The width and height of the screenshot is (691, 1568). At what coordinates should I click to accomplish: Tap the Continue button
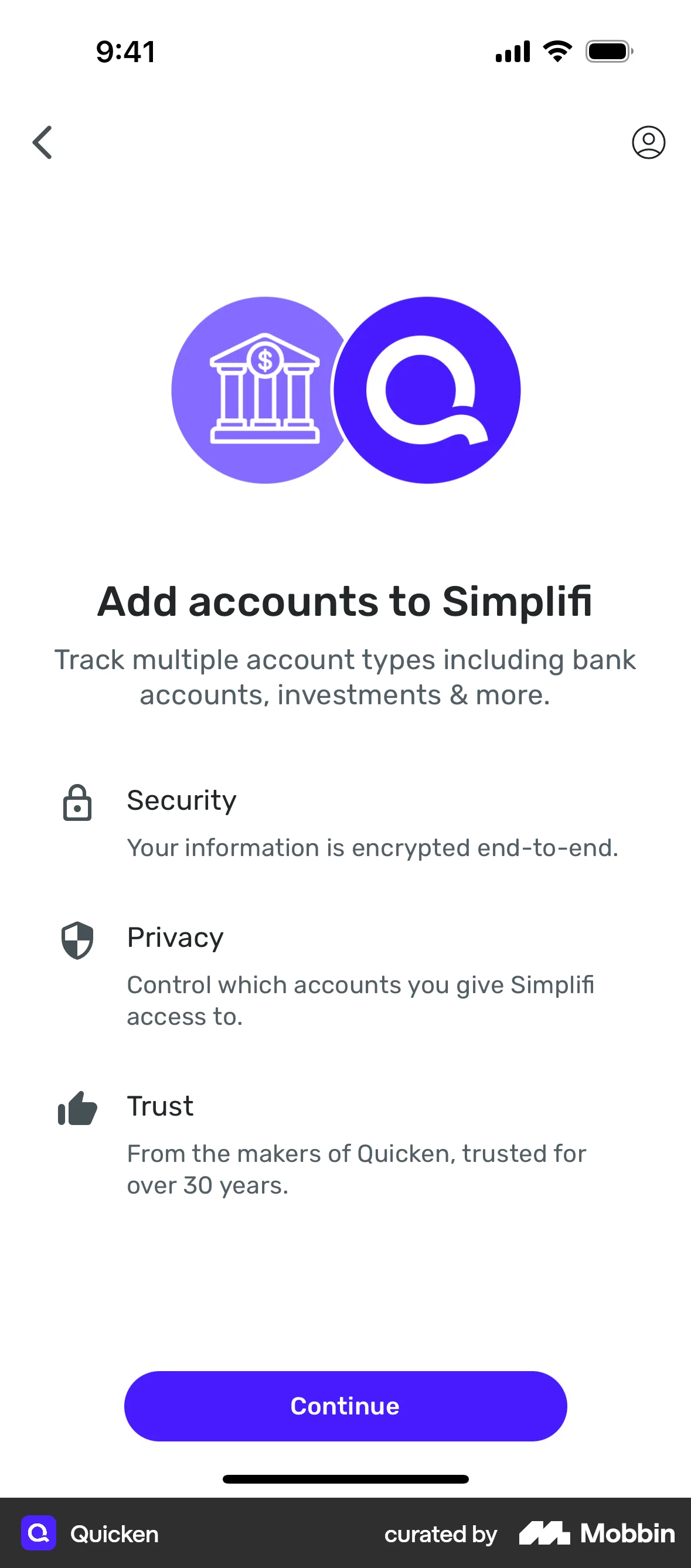[x=345, y=1406]
